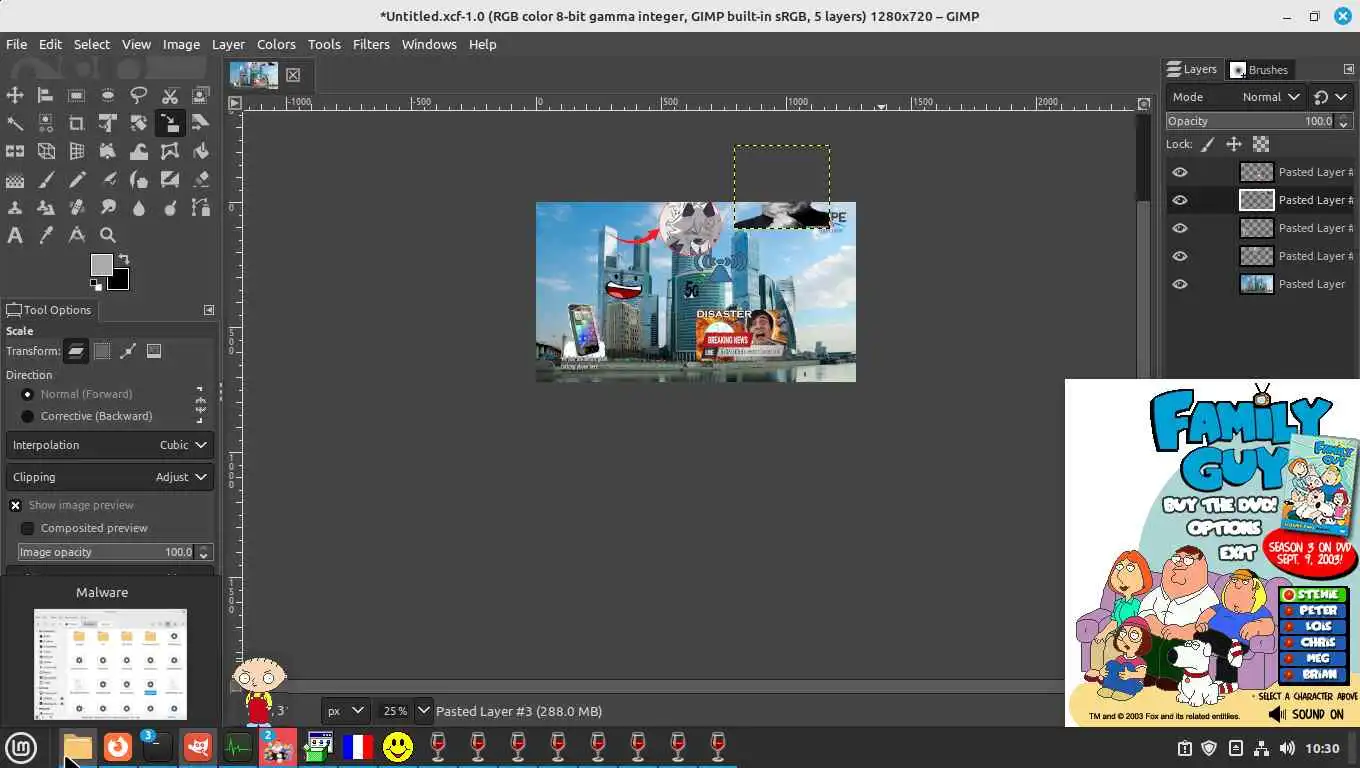
Task: Select the Color Picker eyedropper tool
Action: [46, 236]
